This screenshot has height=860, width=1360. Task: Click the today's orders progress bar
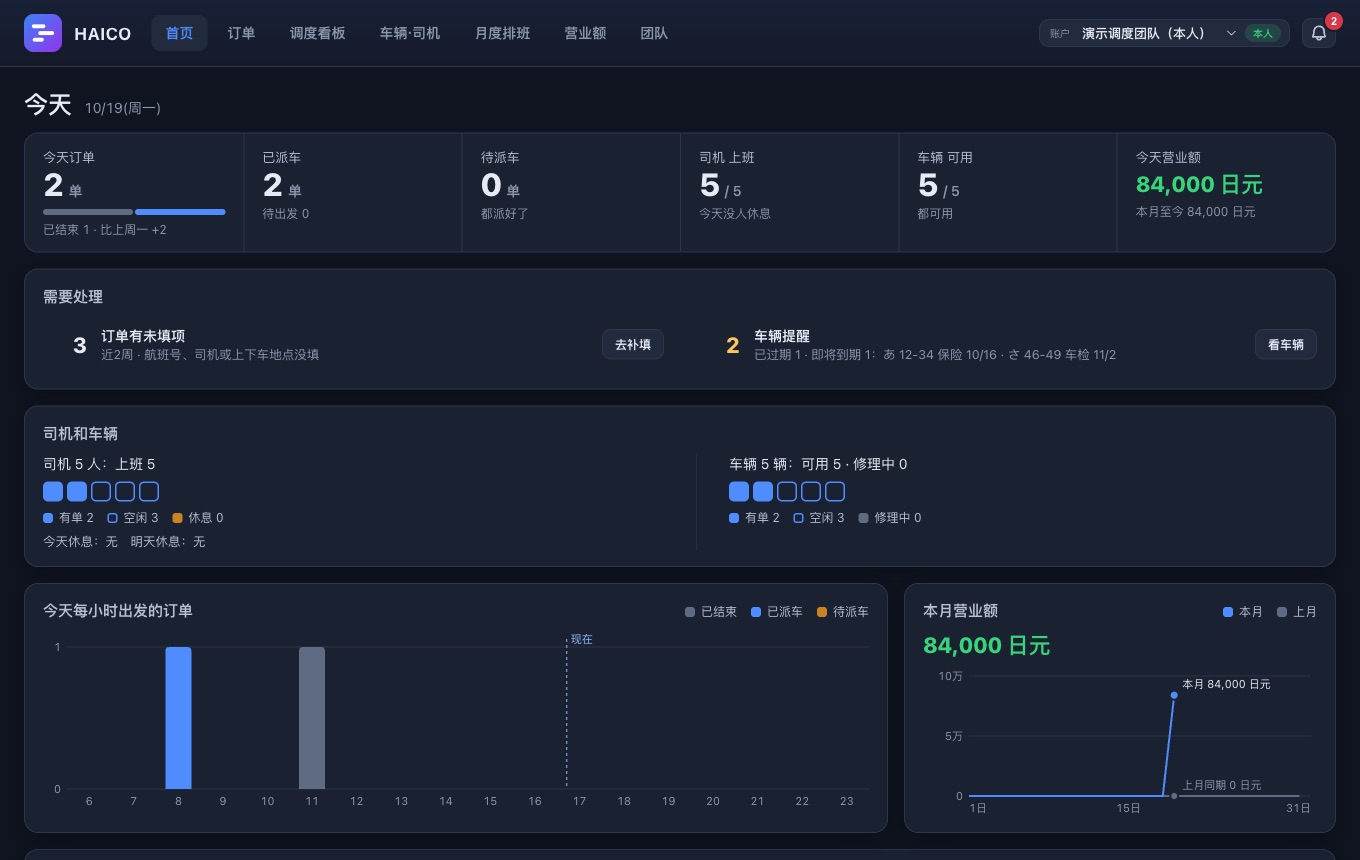tap(134, 212)
